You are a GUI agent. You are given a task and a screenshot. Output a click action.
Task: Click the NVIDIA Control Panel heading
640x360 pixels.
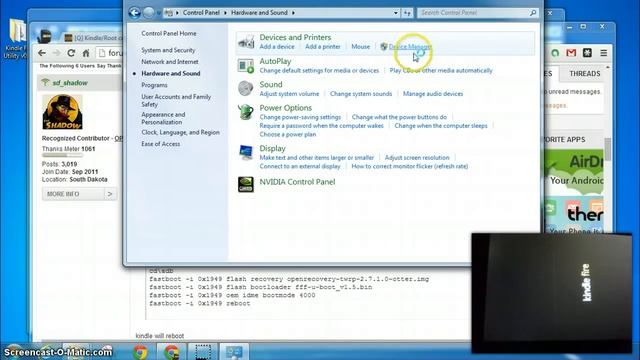tap(297, 182)
